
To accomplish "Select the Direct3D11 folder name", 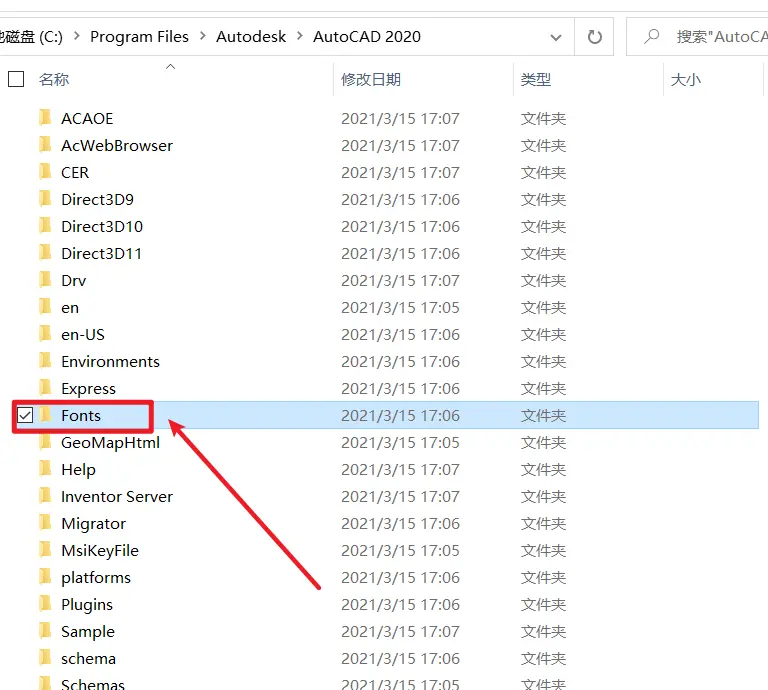I will pos(101,253).
